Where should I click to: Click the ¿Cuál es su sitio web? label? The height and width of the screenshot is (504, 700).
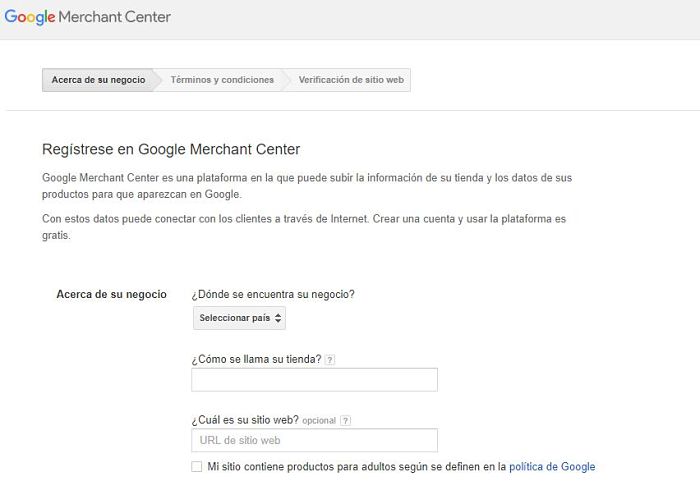click(243, 420)
